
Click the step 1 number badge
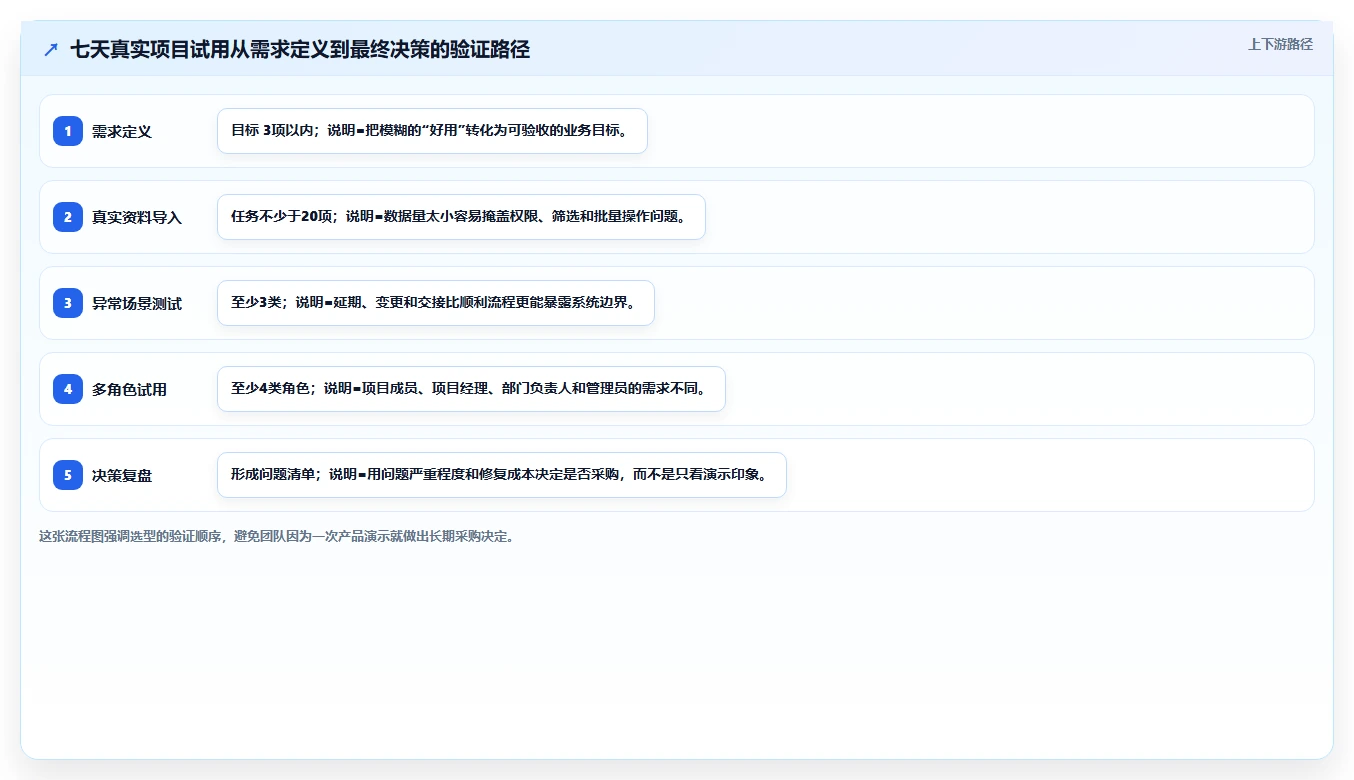point(68,131)
